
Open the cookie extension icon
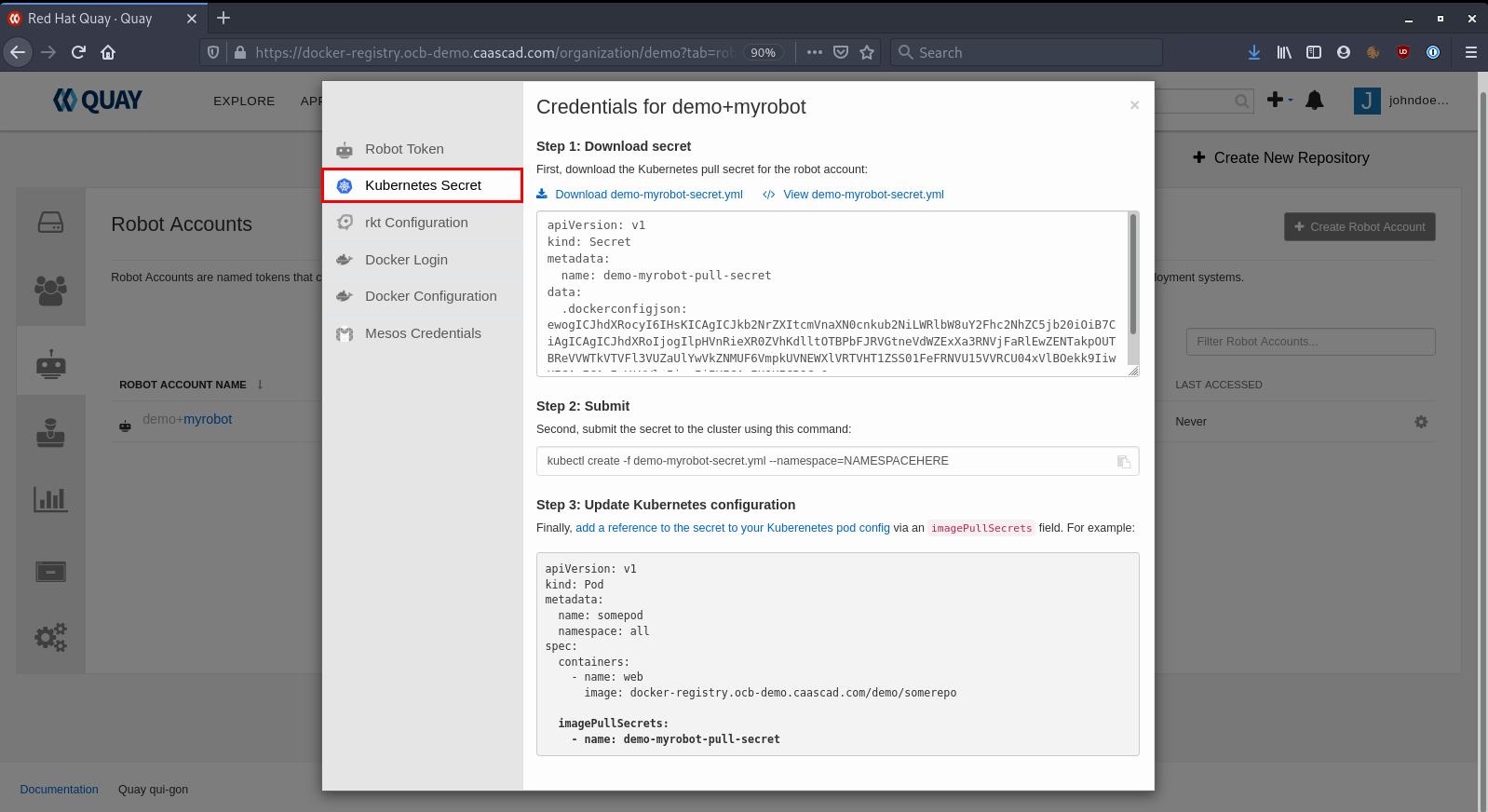point(1373,52)
